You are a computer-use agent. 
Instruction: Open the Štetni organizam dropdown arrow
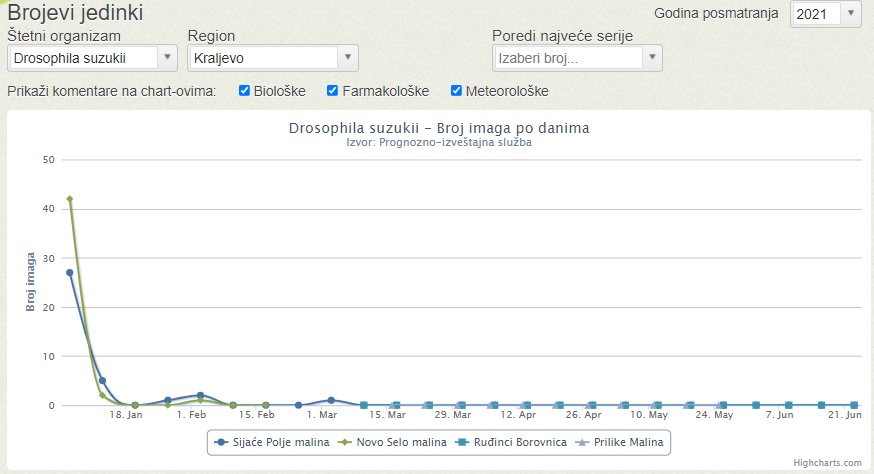pos(167,57)
